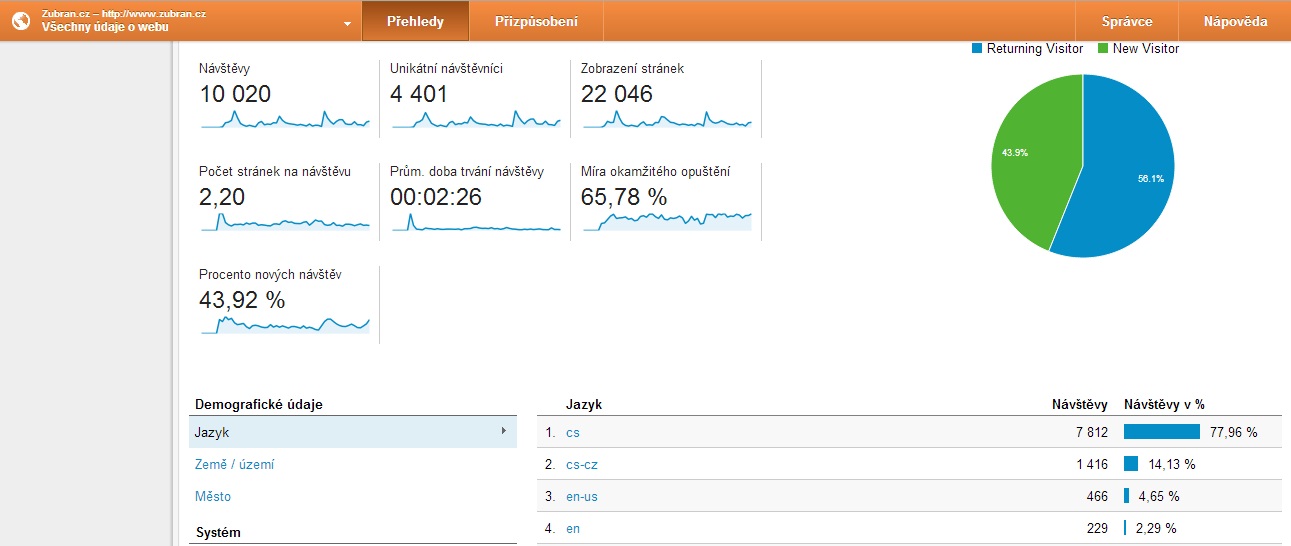The height and width of the screenshot is (546, 1291).
Task: Click the green New Visitor legend swatch
Action: 1103,48
